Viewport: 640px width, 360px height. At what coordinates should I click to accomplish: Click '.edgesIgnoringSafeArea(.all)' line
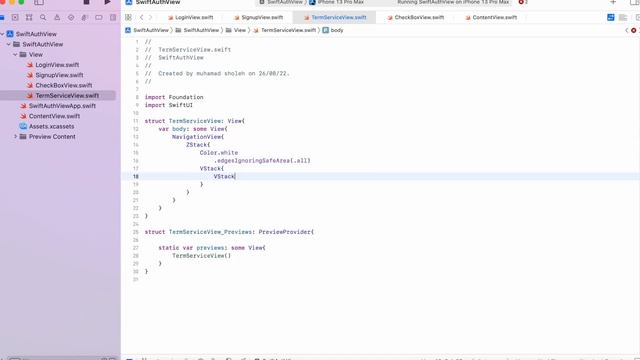point(262,160)
